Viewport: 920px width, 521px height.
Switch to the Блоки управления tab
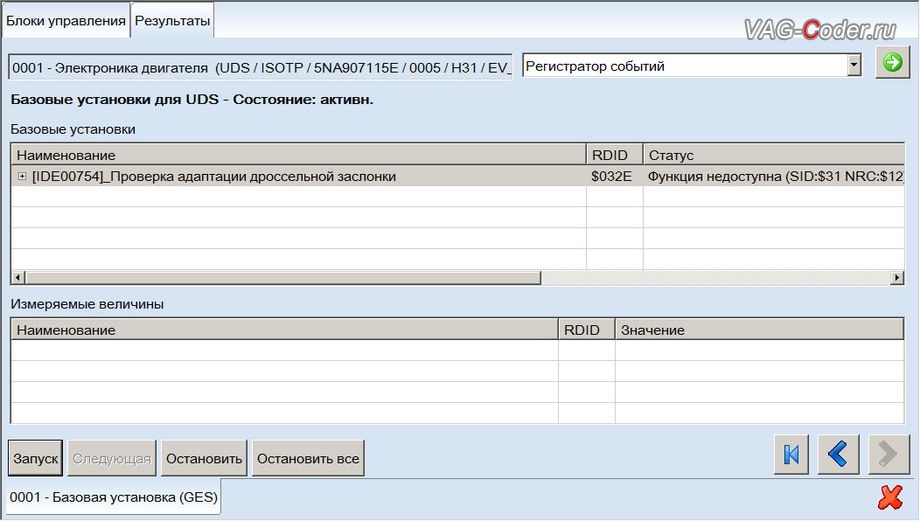click(x=66, y=21)
